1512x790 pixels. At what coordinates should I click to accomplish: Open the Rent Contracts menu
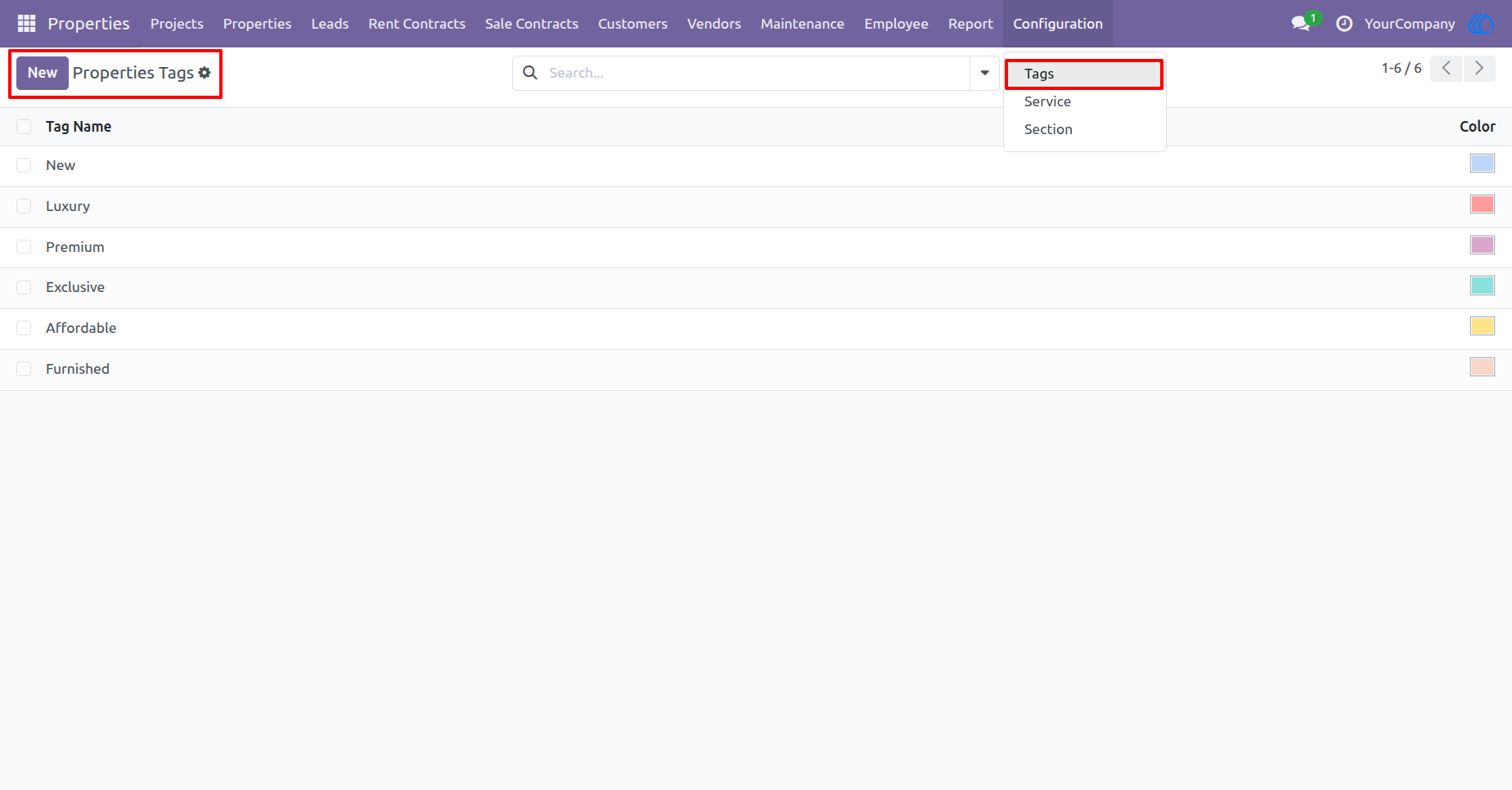pos(416,24)
